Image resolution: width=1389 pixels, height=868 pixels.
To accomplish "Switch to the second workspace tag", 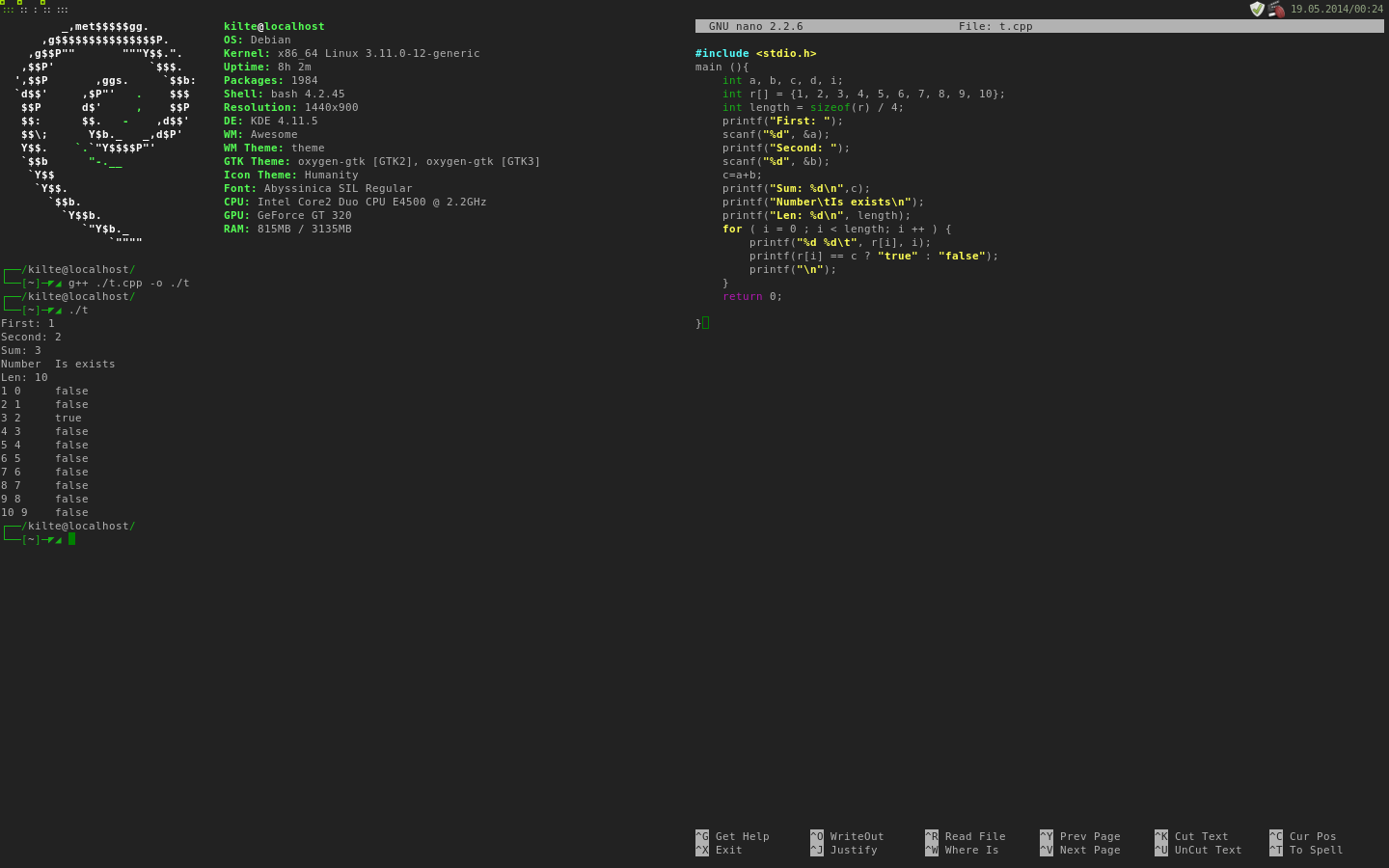I will point(23,8).
